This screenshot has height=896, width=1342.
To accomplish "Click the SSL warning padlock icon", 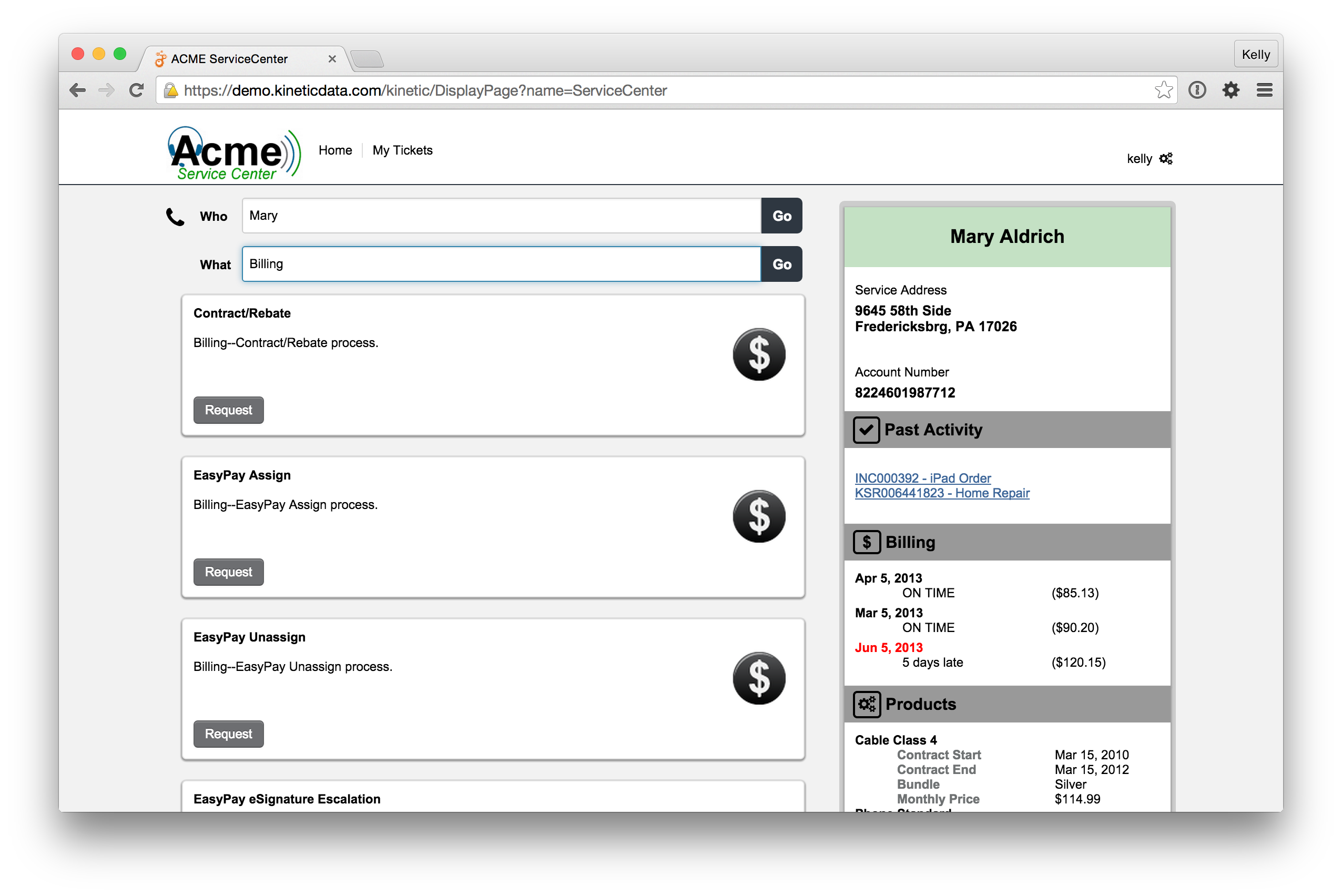I will [x=170, y=90].
